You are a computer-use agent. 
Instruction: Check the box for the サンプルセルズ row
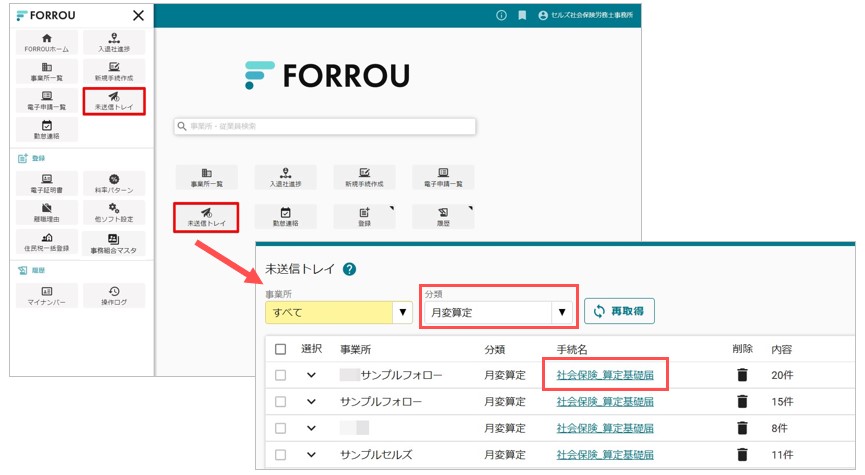pos(280,455)
